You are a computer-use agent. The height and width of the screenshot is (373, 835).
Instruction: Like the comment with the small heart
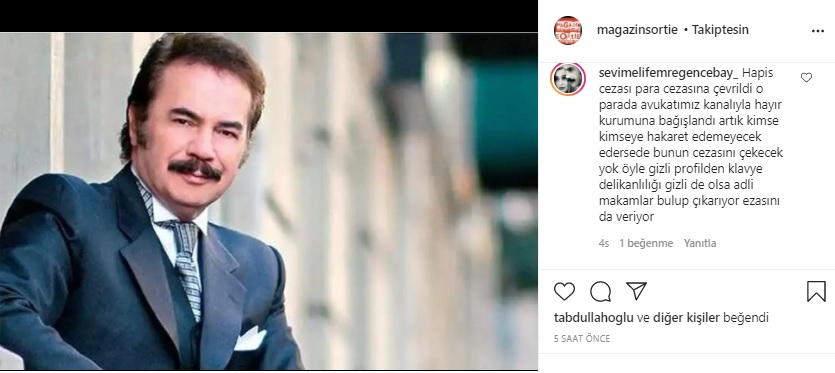[x=806, y=77]
